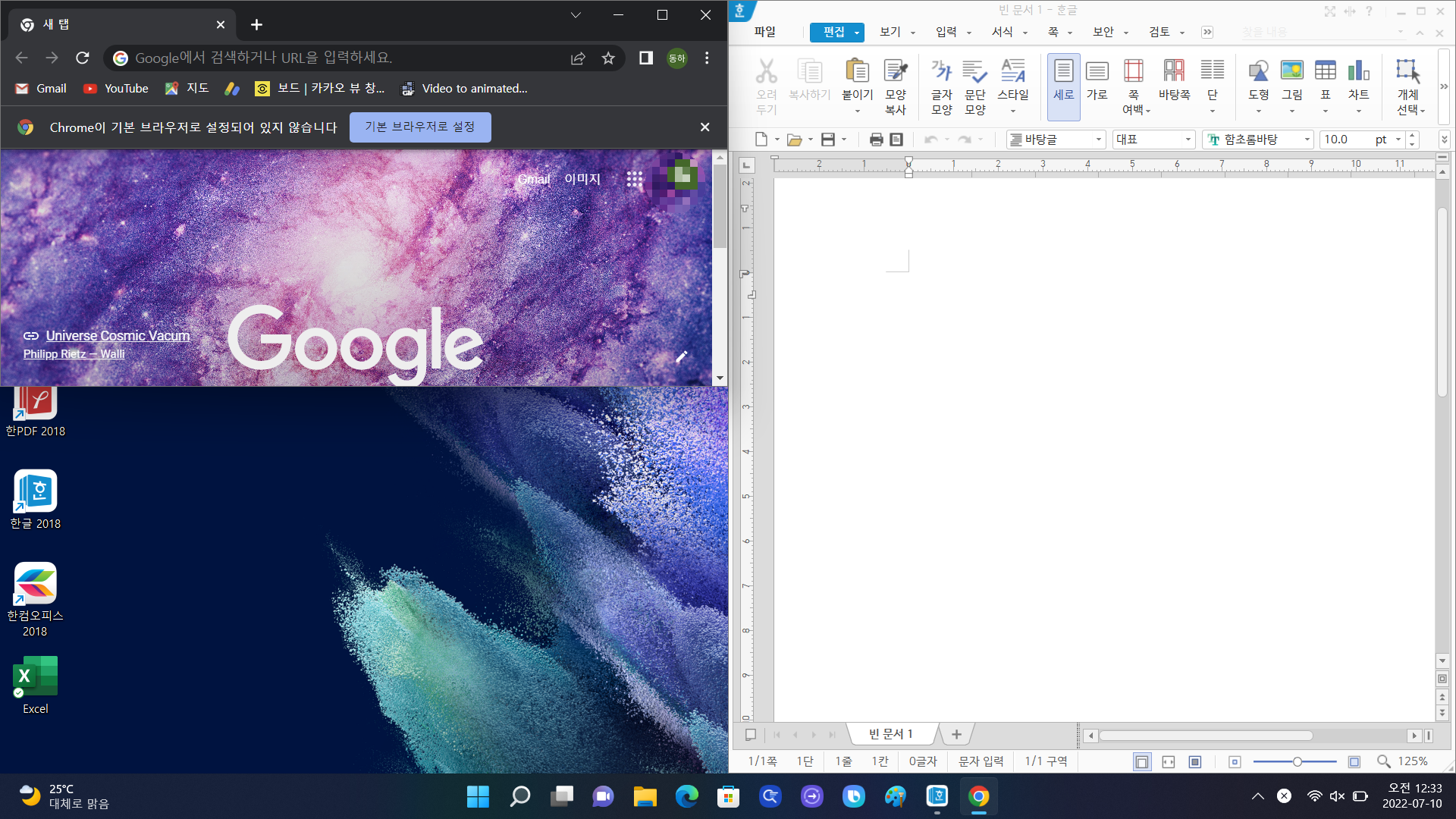Click the zoom slider in status bar
1456x819 pixels.
pyautogui.click(x=1297, y=761)
